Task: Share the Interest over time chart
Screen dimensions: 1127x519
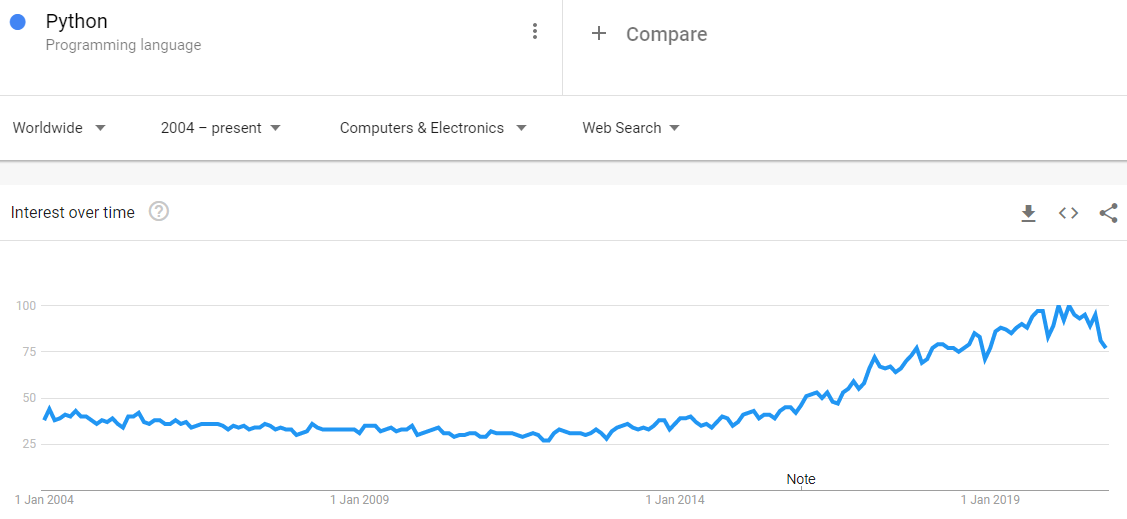Action: coord(1108,213)
